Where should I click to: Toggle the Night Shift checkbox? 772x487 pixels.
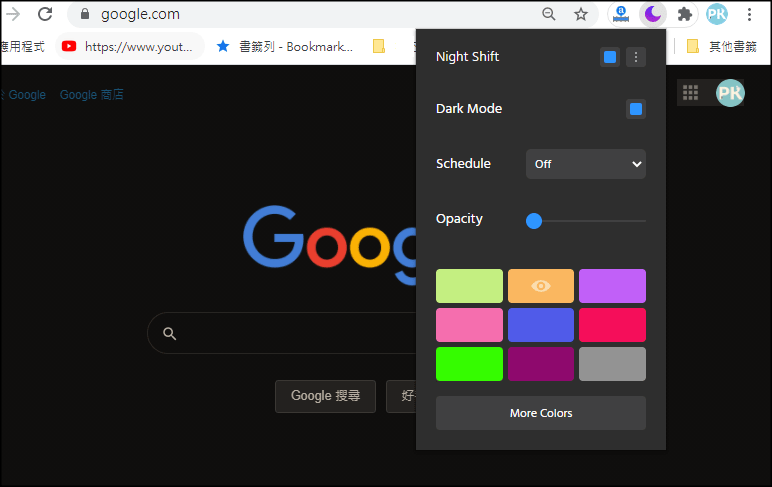[610, 57]
